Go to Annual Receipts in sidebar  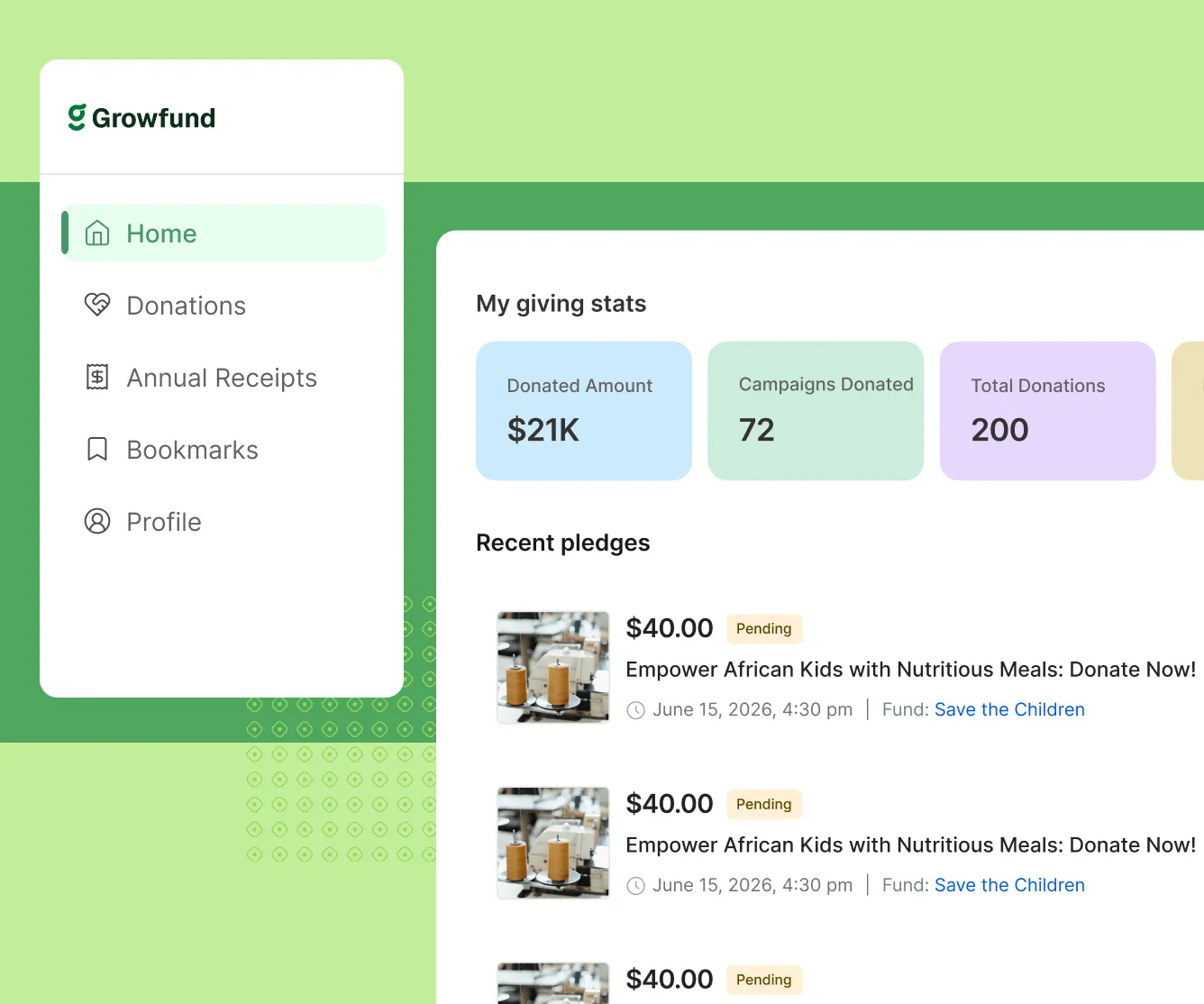222,378
